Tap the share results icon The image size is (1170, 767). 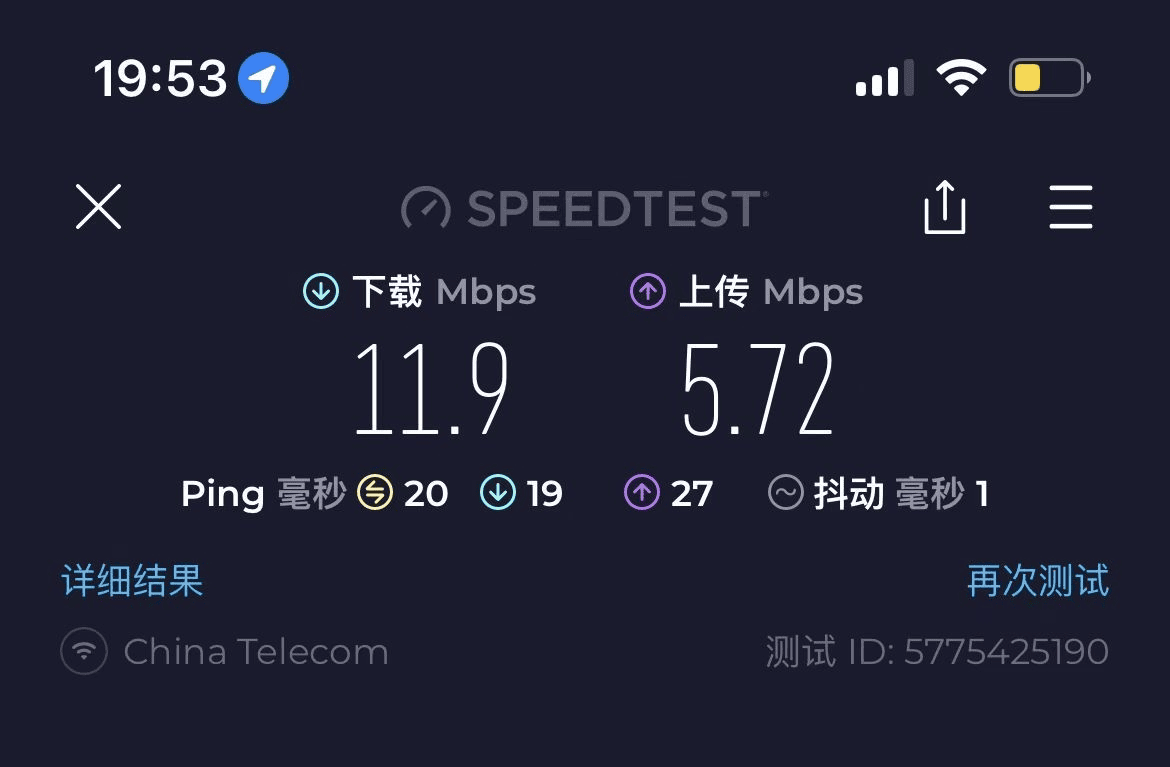coord(944,208)
